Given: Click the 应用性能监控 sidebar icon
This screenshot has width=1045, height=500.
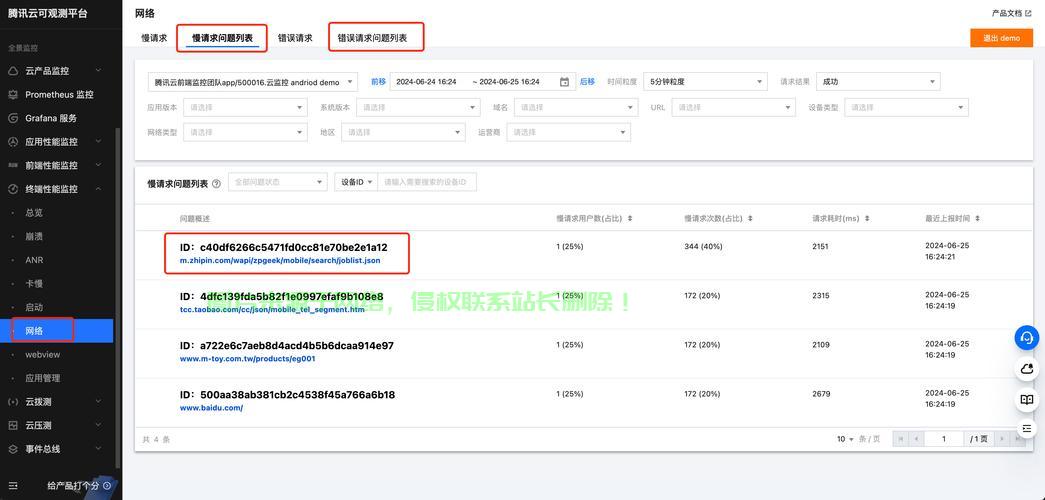Looking at the screenshot, I should pyautogui.click(x=13, y=142).
